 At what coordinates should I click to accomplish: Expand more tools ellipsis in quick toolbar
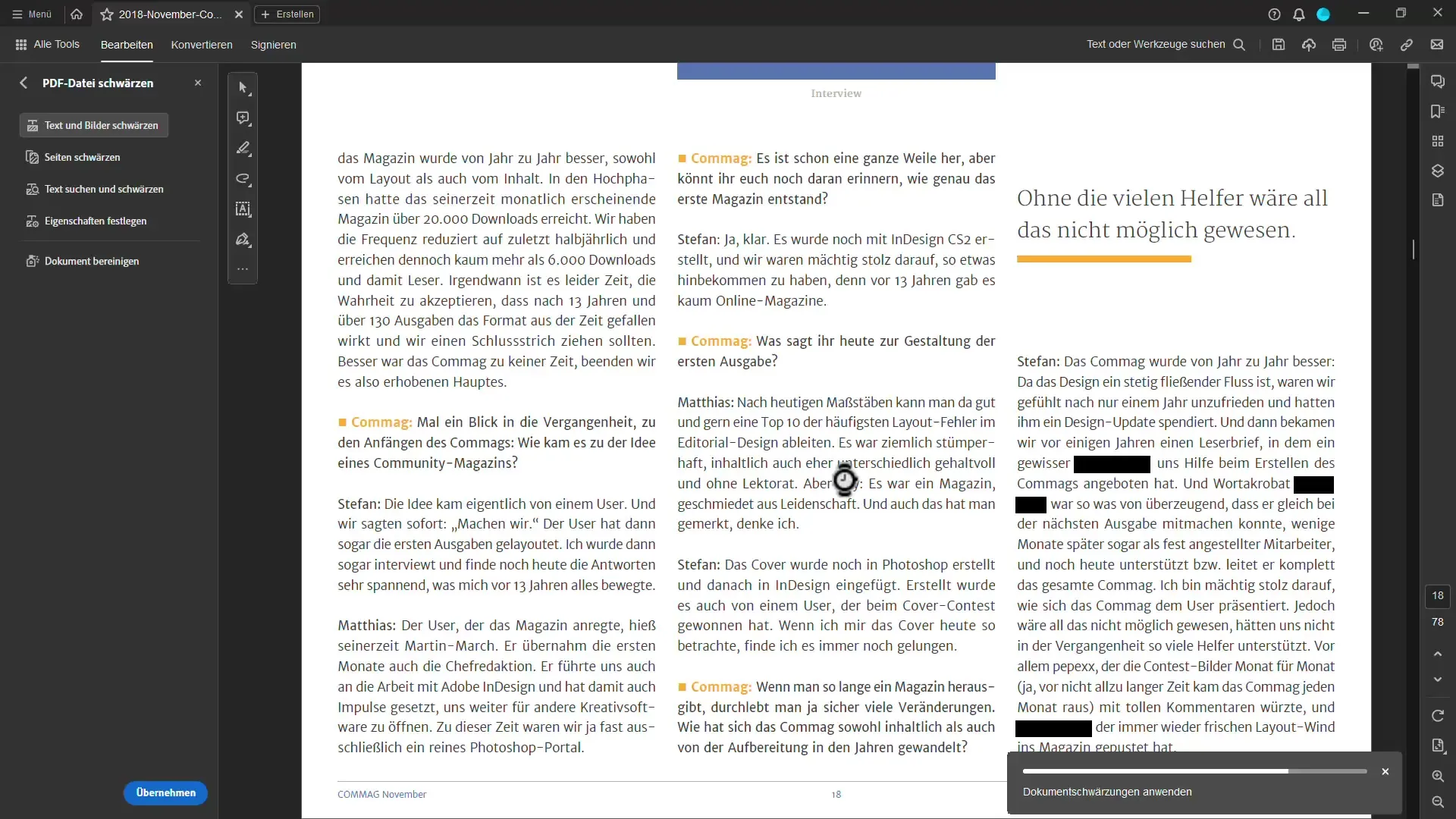tap(243, 269)
